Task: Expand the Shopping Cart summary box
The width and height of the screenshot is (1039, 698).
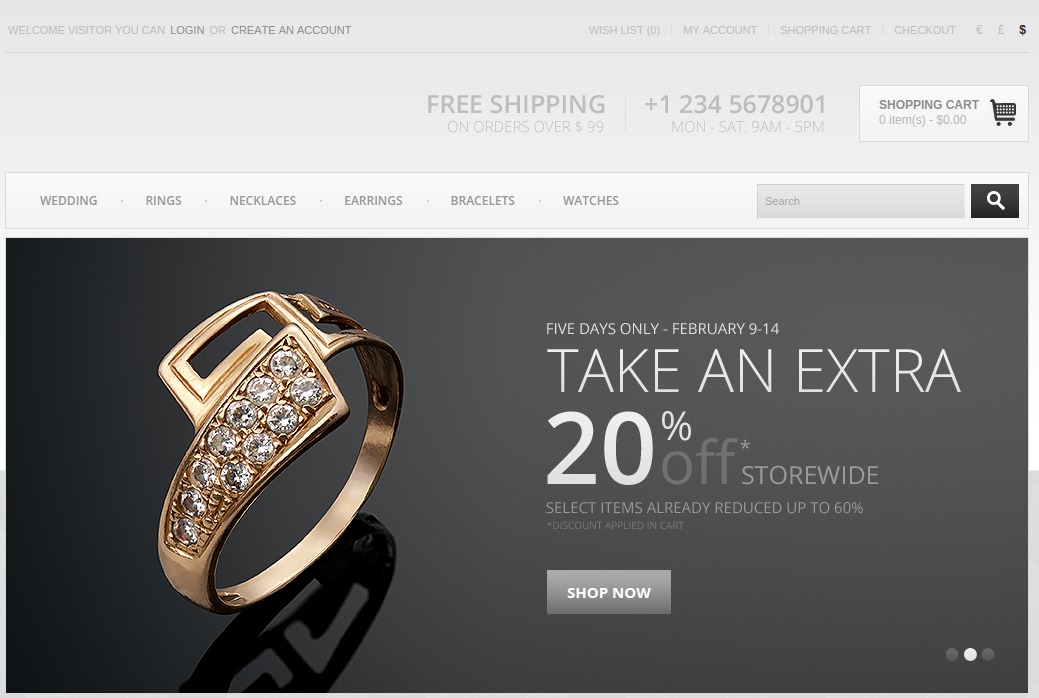Action: 944,113
